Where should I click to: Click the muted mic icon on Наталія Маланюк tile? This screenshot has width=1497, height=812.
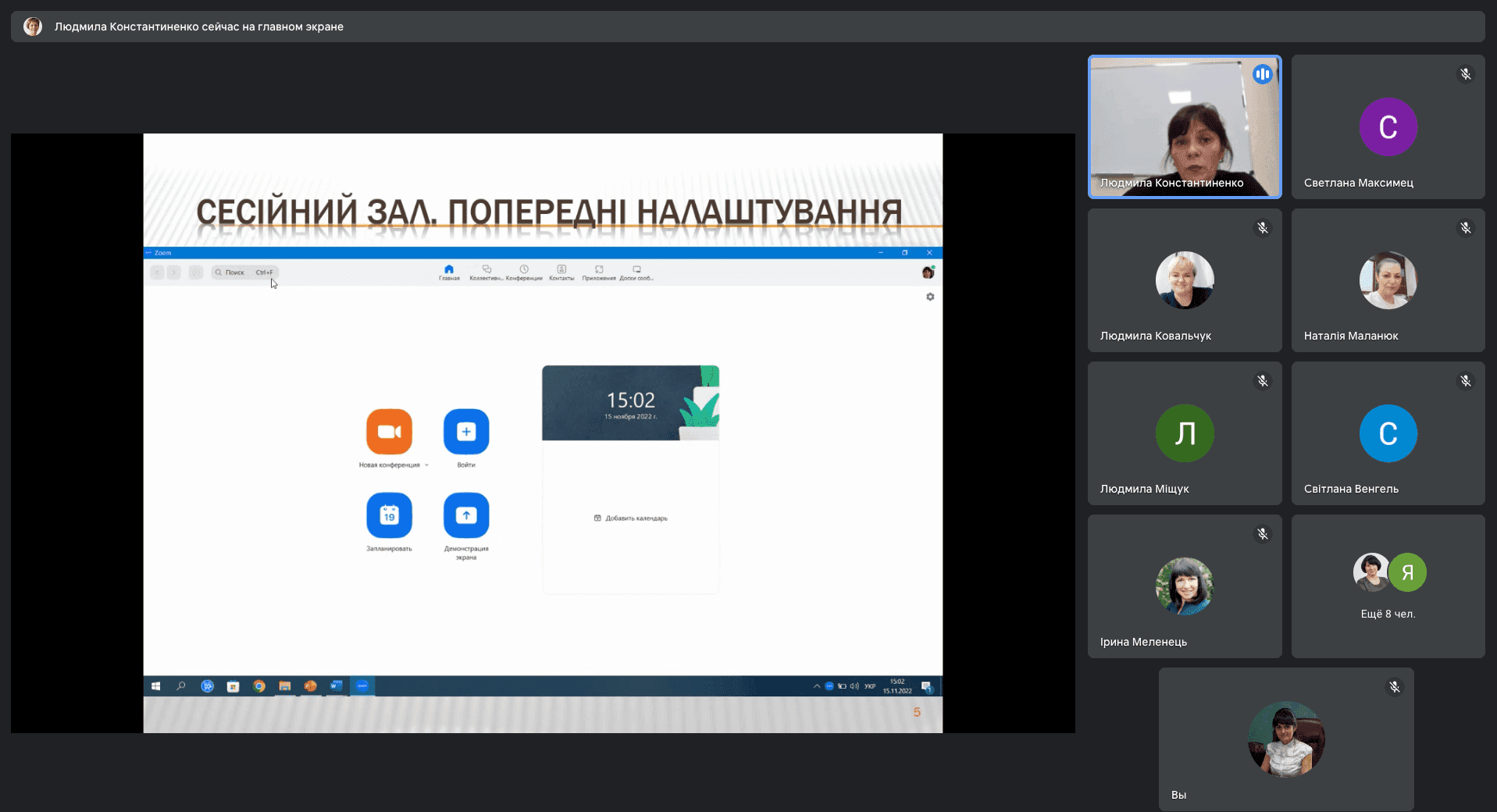(1466, 228)
